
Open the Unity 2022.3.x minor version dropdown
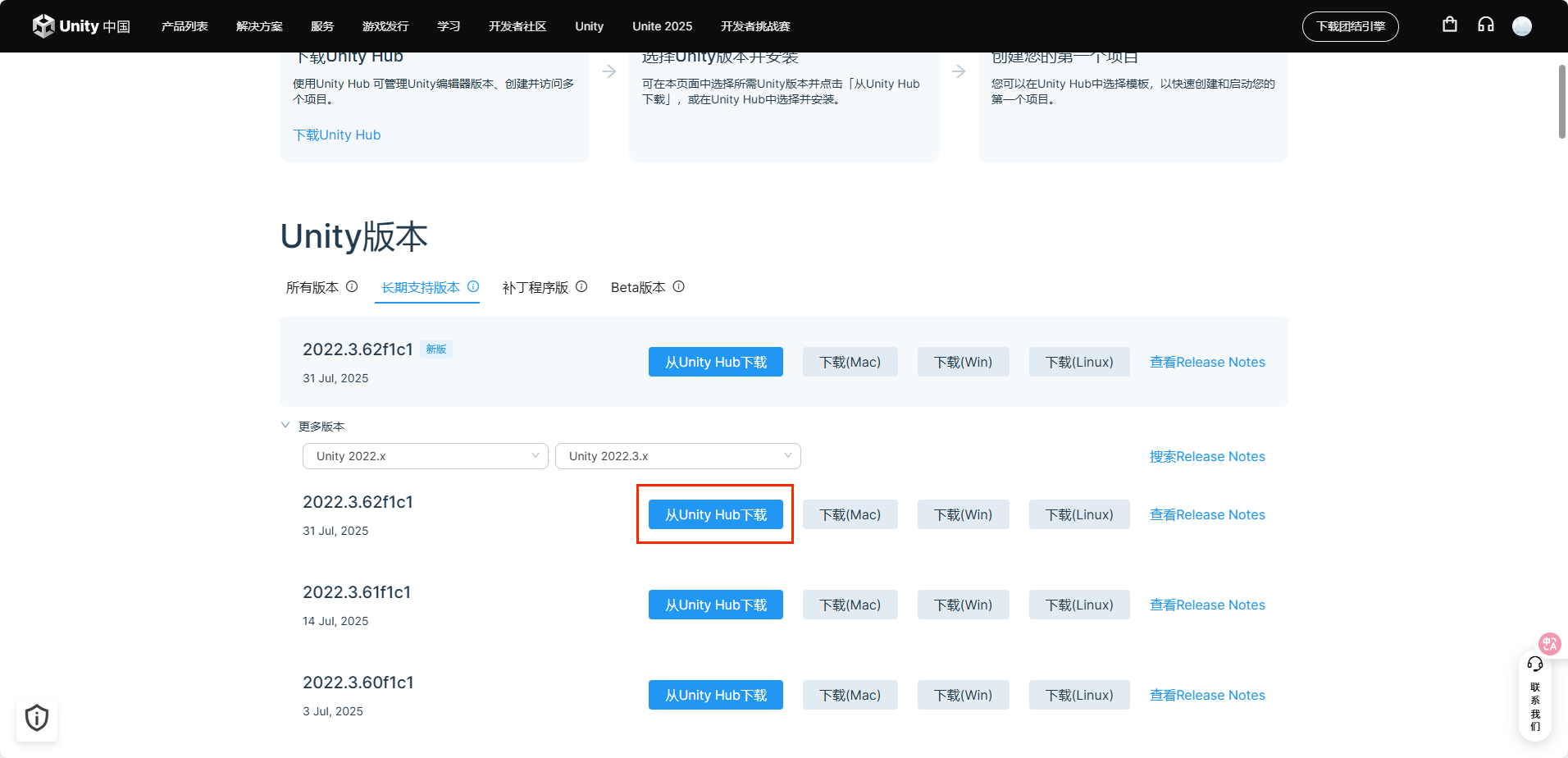(x=677, y=456)
